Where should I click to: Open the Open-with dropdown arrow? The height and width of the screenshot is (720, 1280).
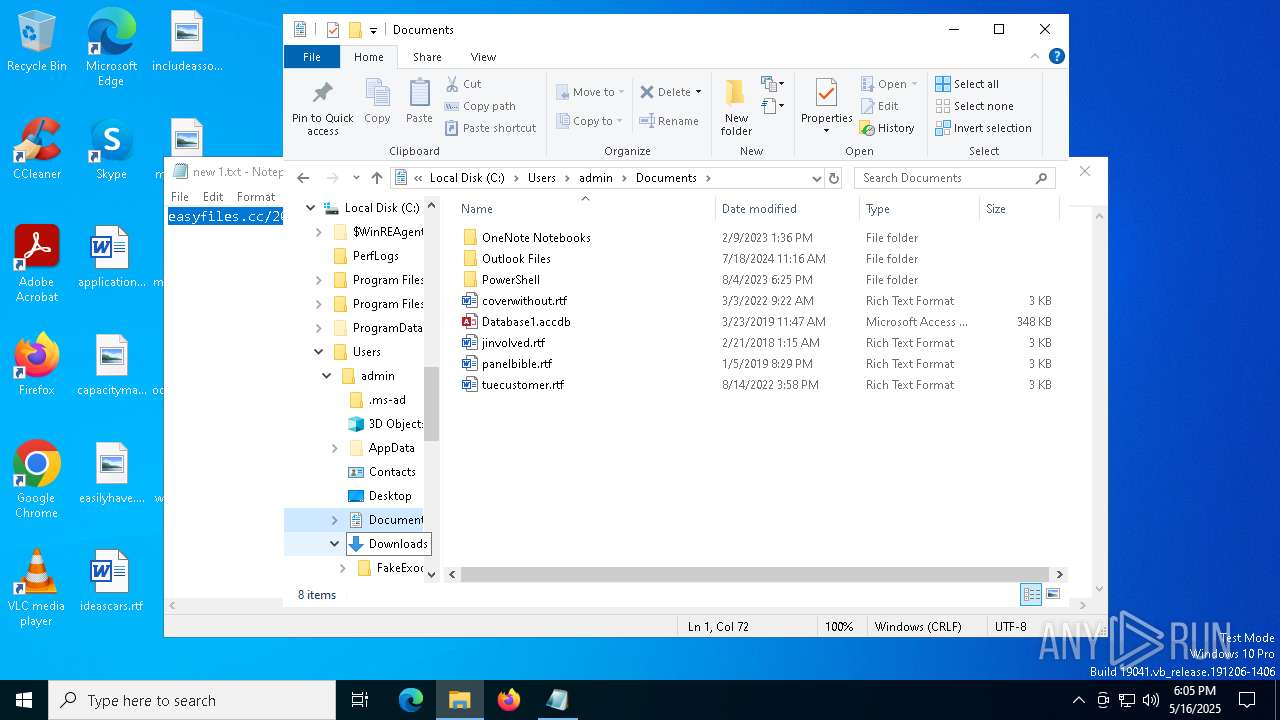(x=914, y=84)
